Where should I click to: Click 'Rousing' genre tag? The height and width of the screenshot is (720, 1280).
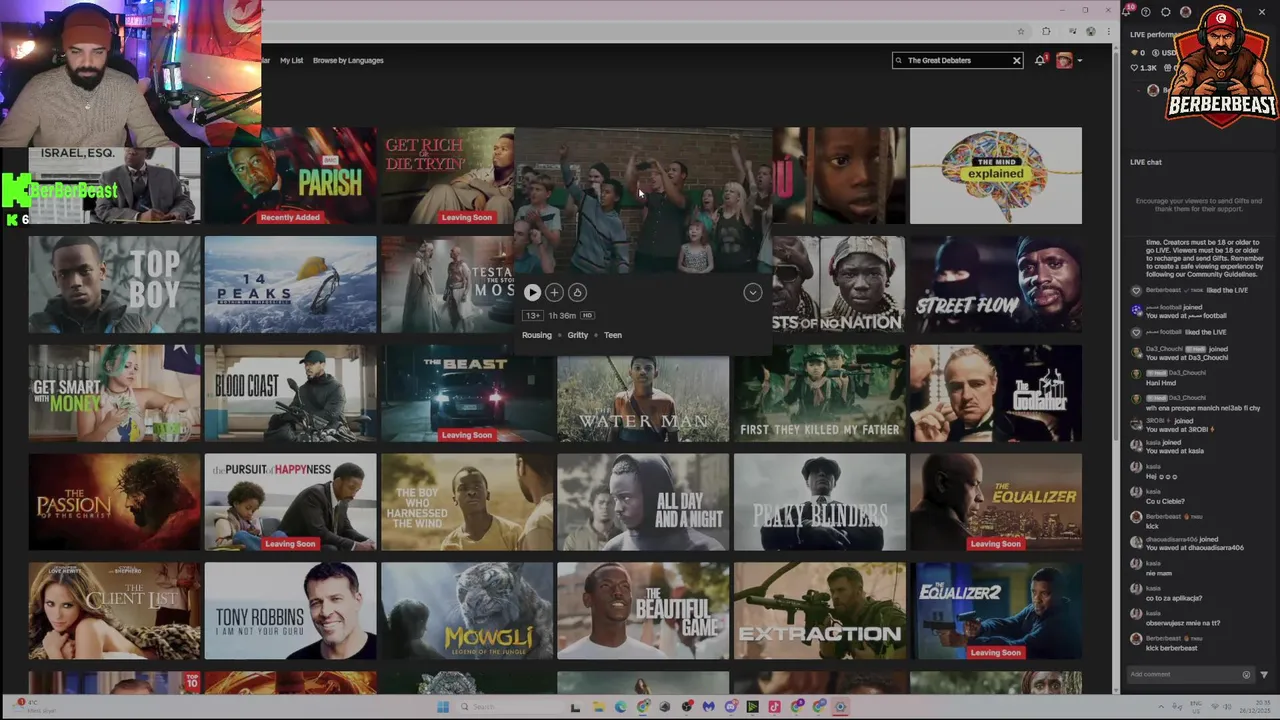point(536,335)
